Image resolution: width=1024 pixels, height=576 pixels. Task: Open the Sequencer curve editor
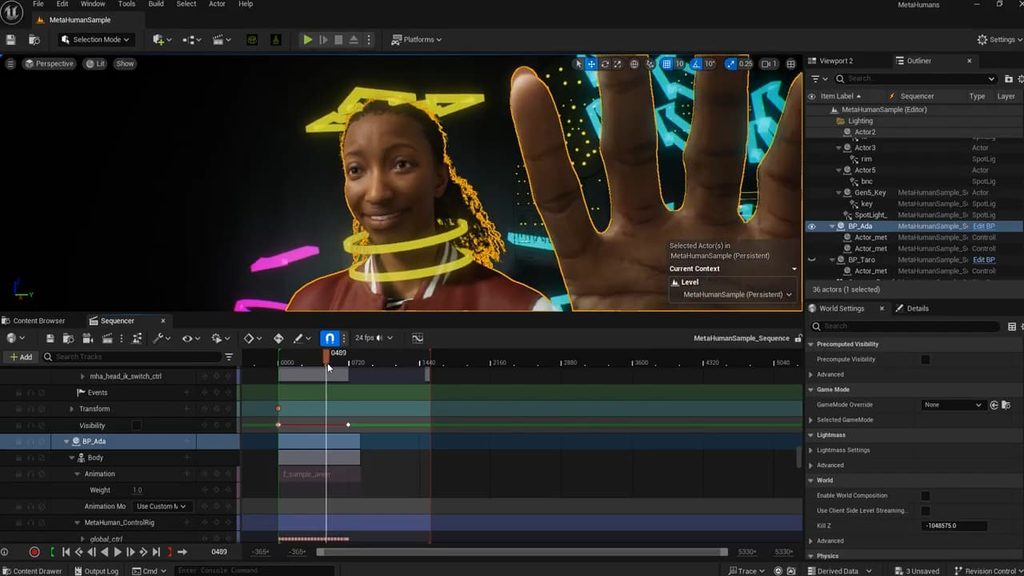[417, 338]
